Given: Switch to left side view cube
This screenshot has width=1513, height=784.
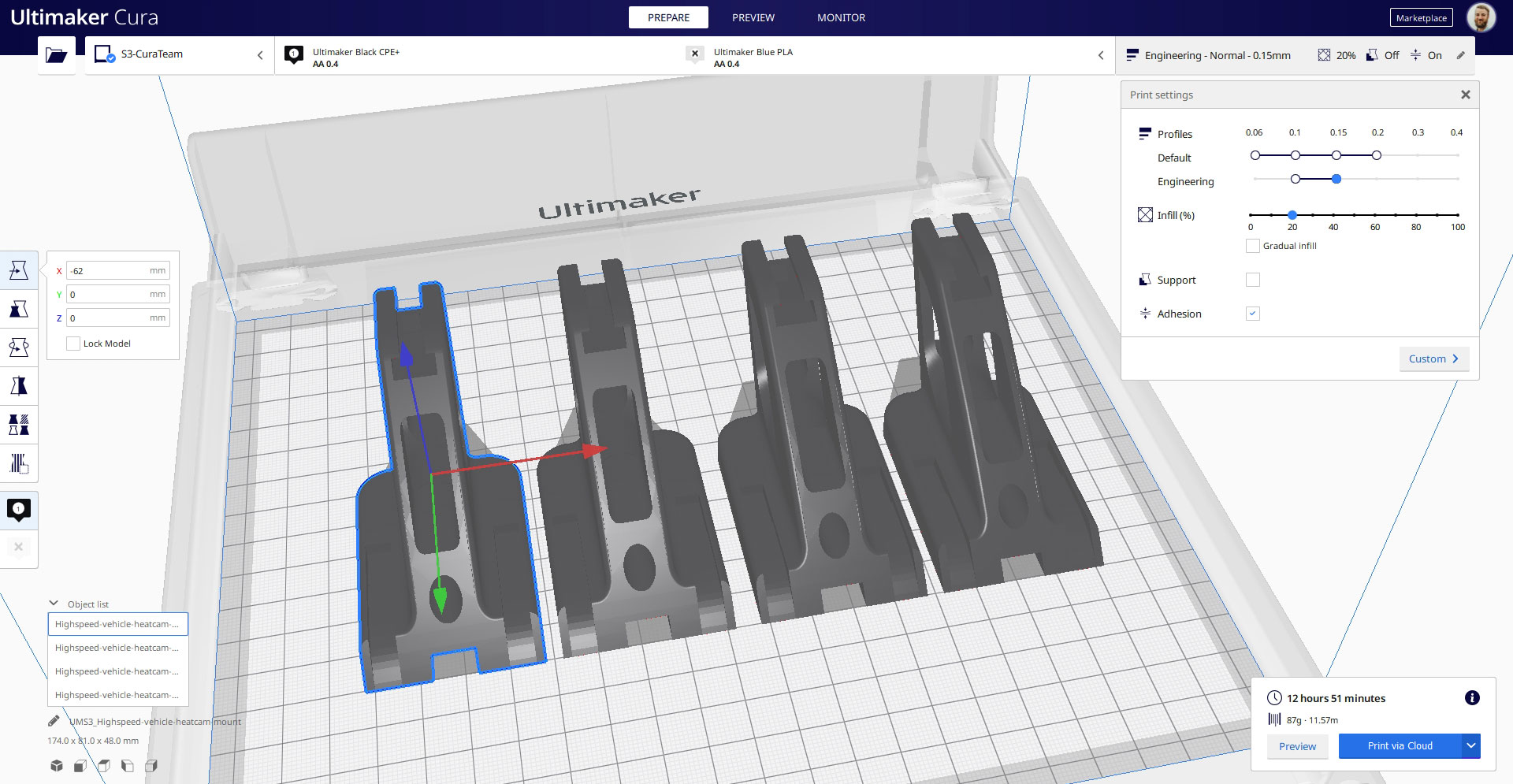Looking at the screenshot, I should pyautogui.click(x=127, y=765).
